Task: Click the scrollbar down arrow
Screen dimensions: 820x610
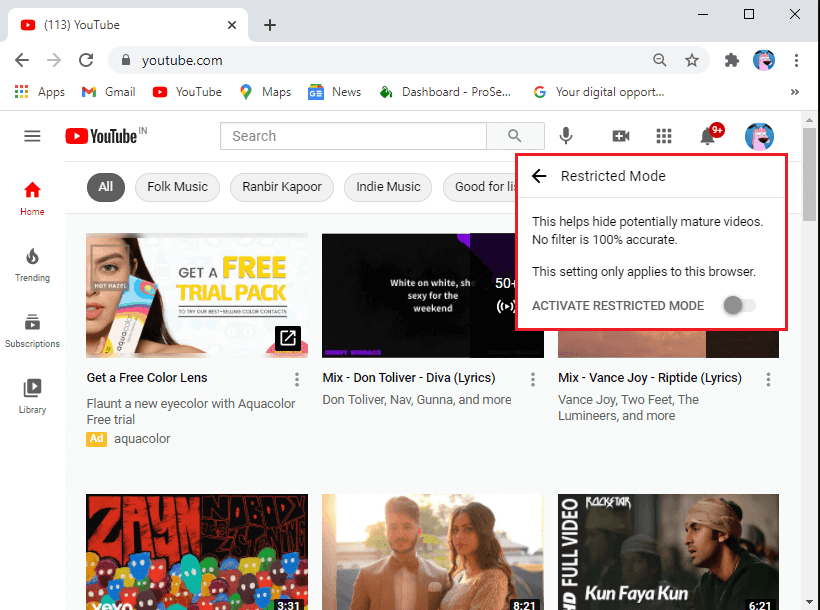Action: click(x=809, y=602)
